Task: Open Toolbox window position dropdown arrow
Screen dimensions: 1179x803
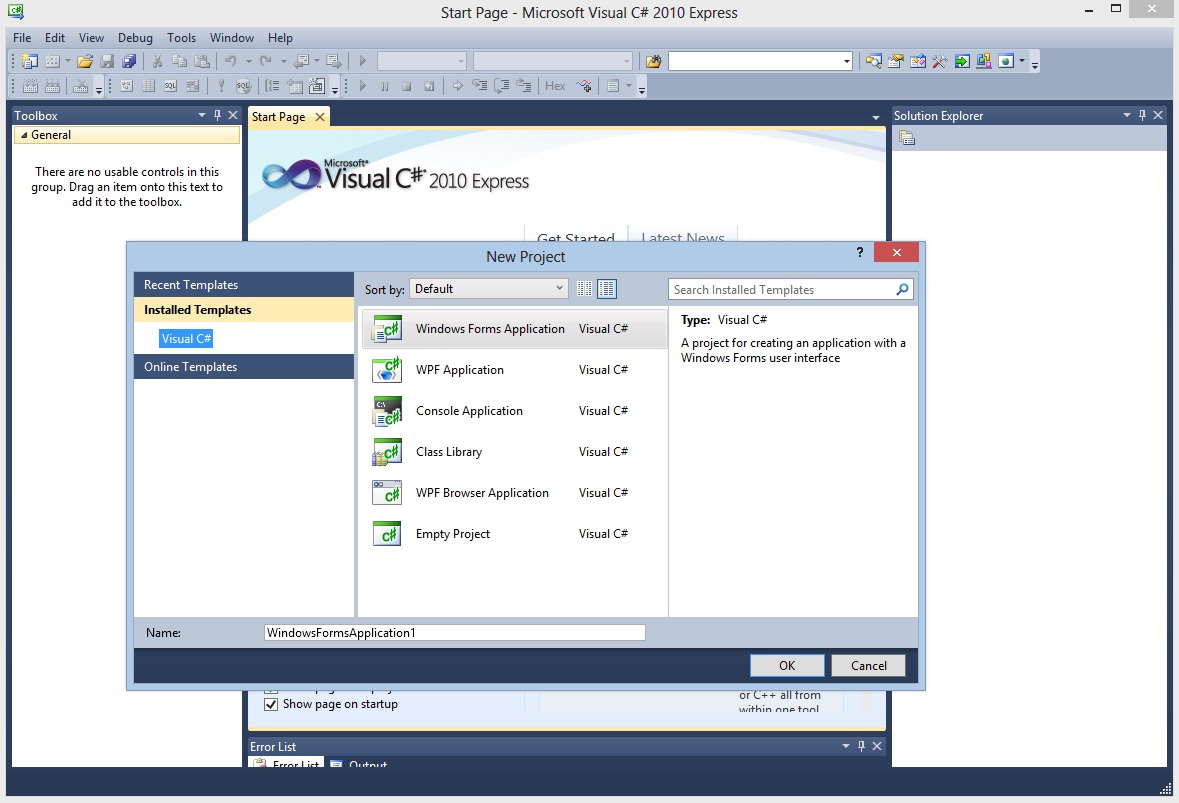Action: point(202,115)
